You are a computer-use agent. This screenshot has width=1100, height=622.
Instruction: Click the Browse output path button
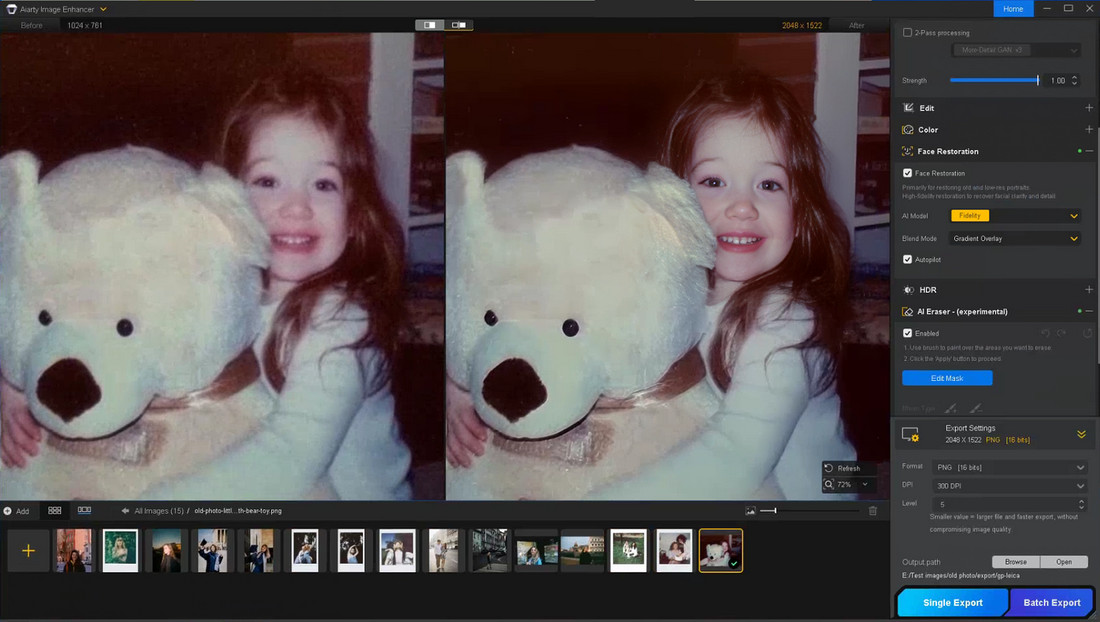pyautogui.click(x=1016, y=562)
